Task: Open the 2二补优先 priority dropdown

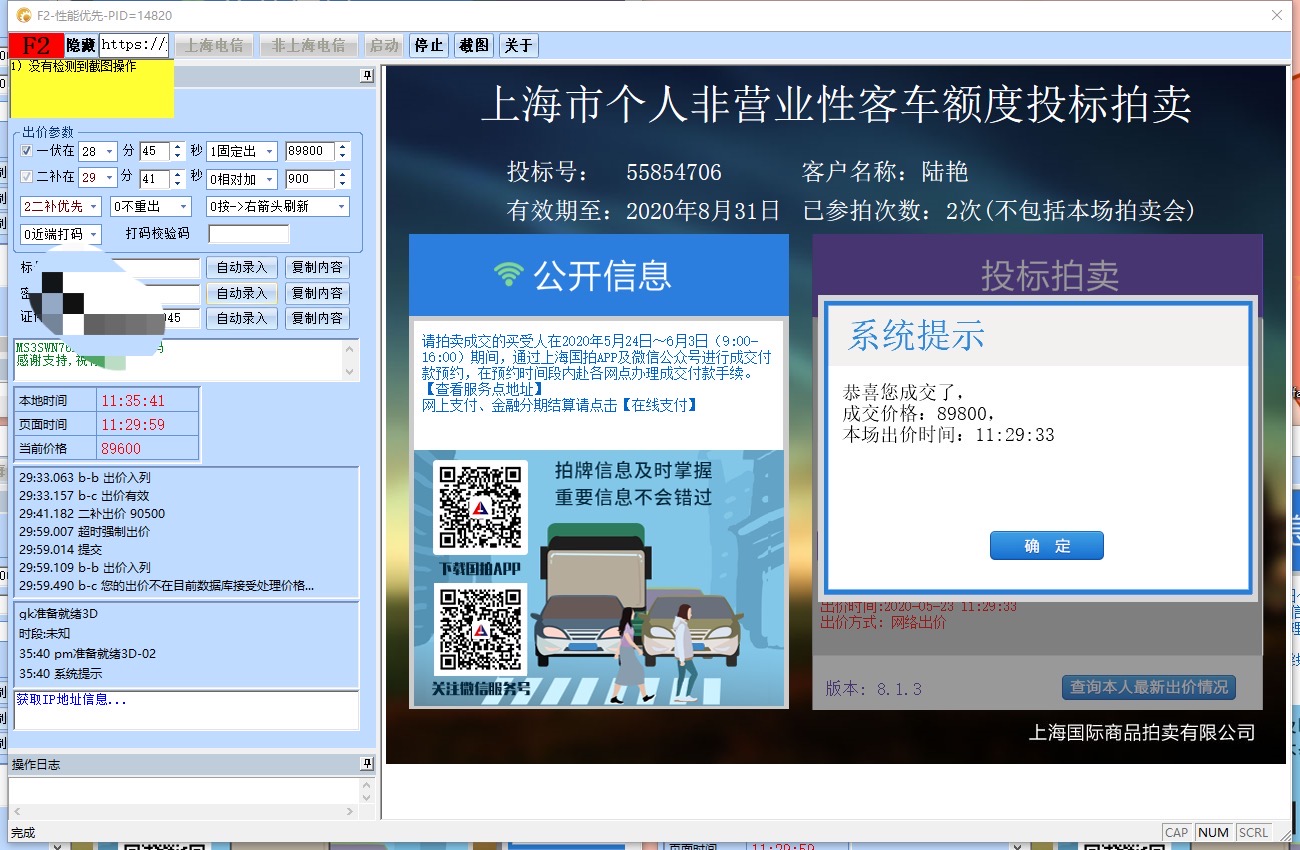Action: [x=61, y=206]
